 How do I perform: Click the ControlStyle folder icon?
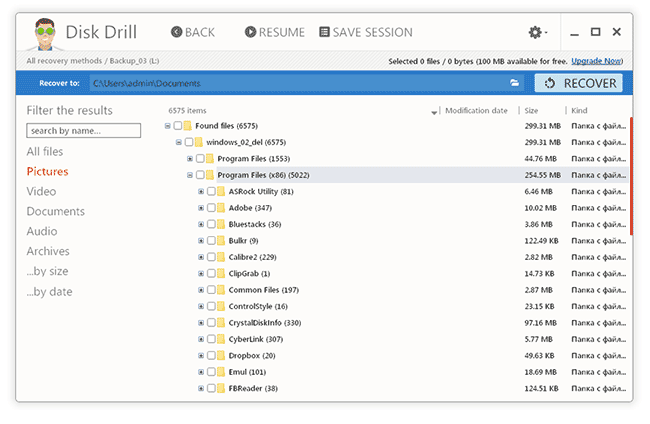pos(221,306)
